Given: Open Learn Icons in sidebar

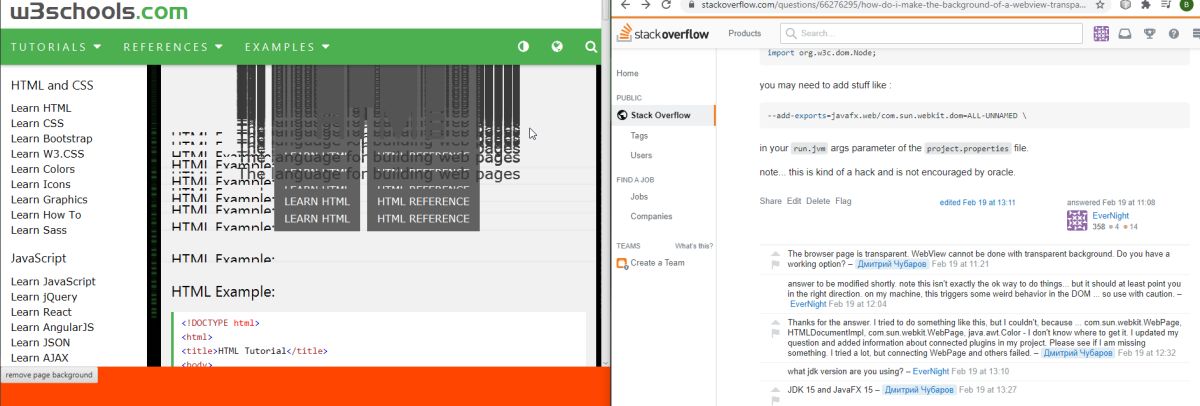Looking at the screenshot, I should point(41,184).
